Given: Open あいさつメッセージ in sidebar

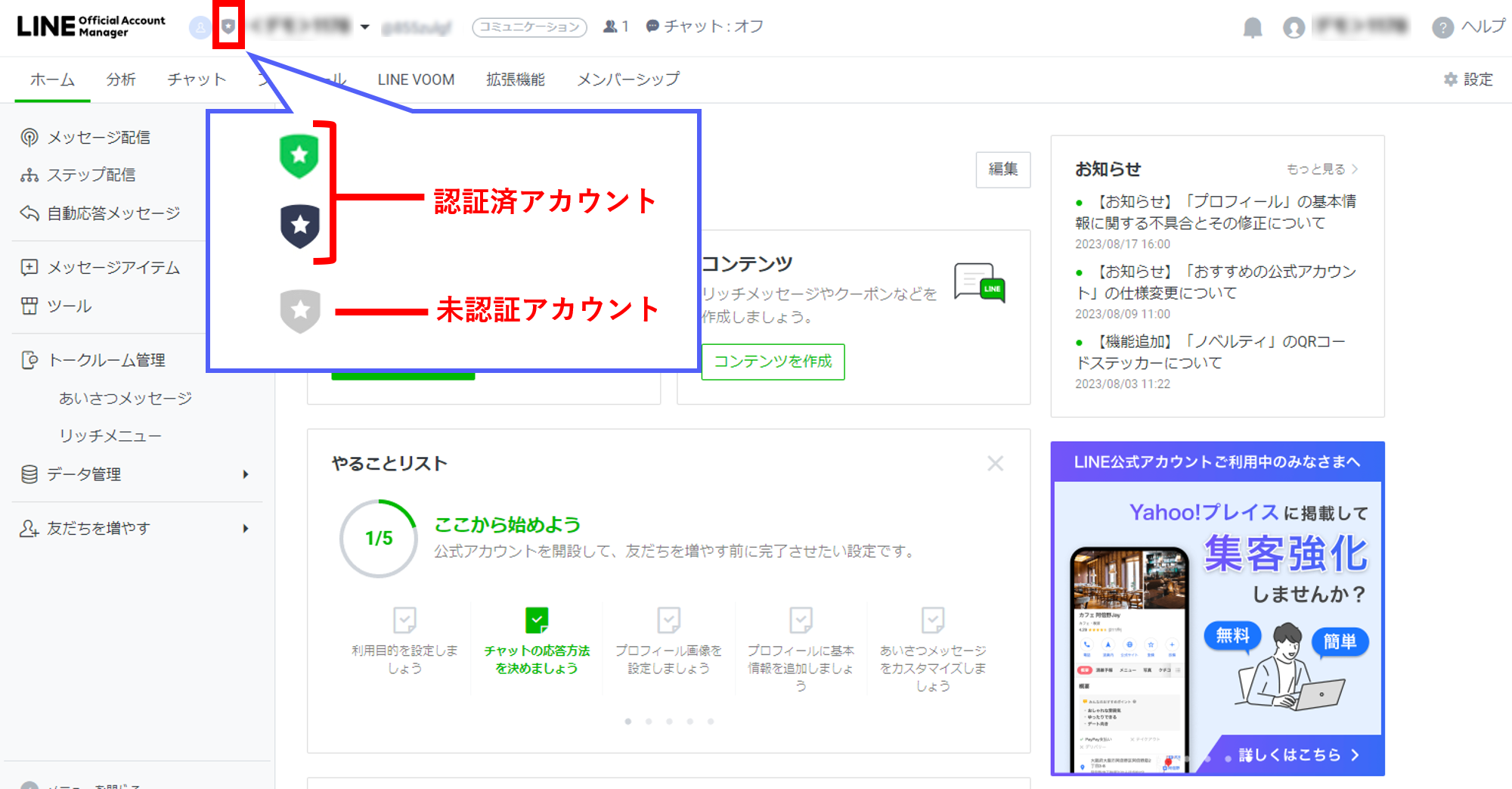Looking at the screenshot, I should pyautogui.click(x=125, y=398).
